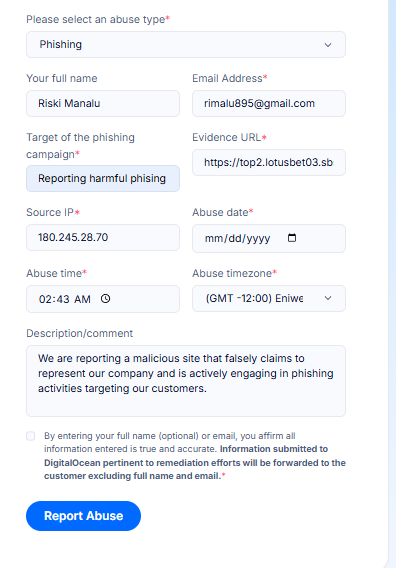
Task: Click the 'Please select an abuse type' label
Action: coord(98,19)
